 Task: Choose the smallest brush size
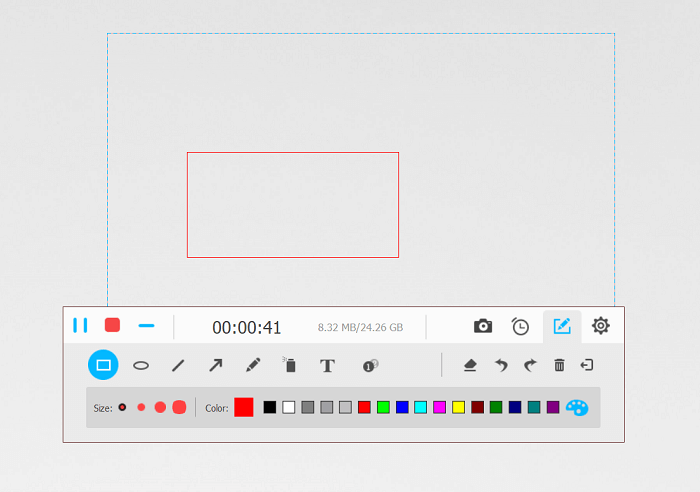point(122,407)
